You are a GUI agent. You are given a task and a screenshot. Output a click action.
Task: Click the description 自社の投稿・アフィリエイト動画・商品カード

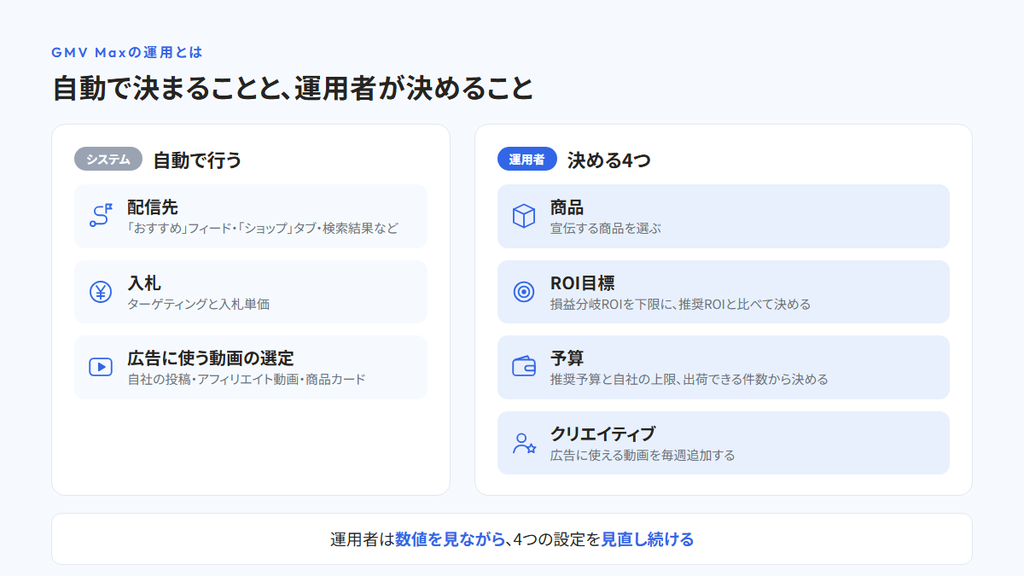[246, 379]
